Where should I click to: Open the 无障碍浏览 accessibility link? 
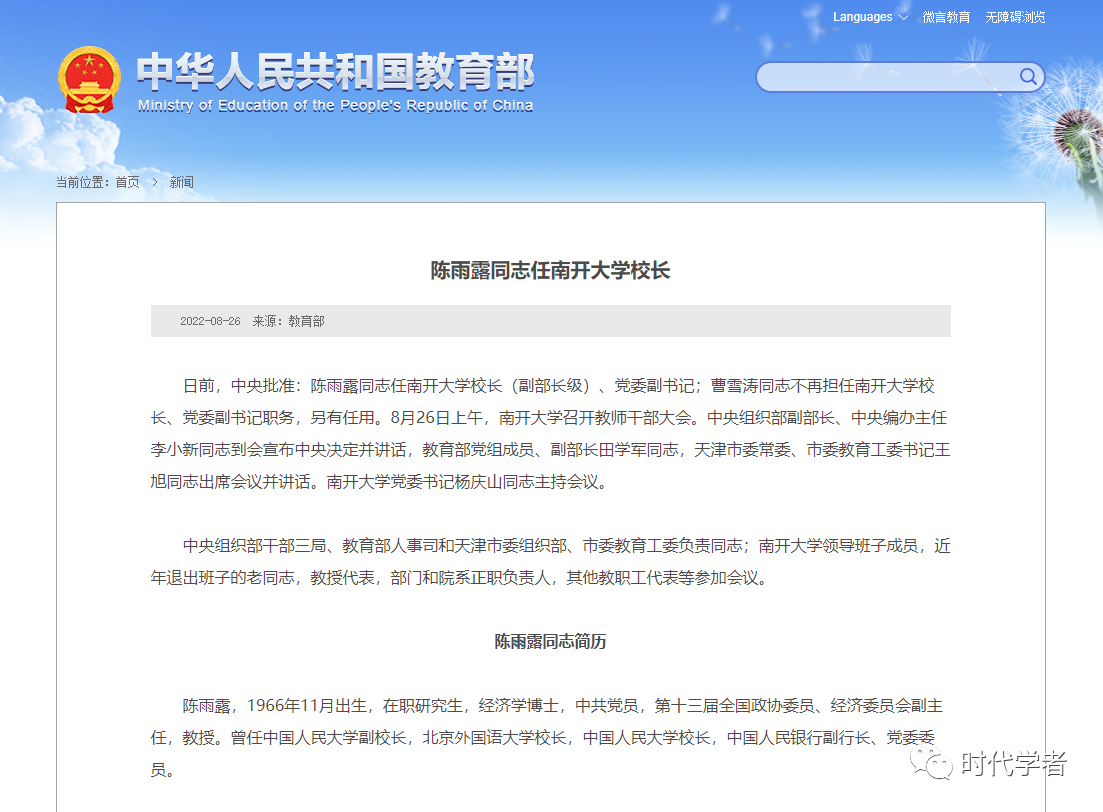coord(1015,17)
